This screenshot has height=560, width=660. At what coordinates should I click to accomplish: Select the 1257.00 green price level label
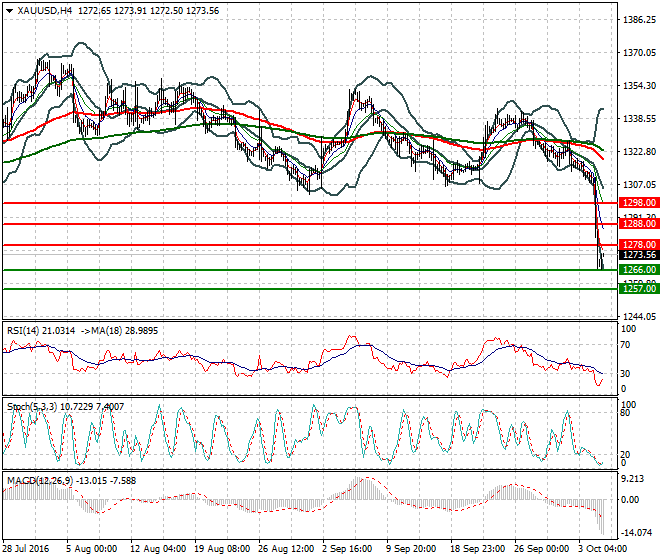639,288
